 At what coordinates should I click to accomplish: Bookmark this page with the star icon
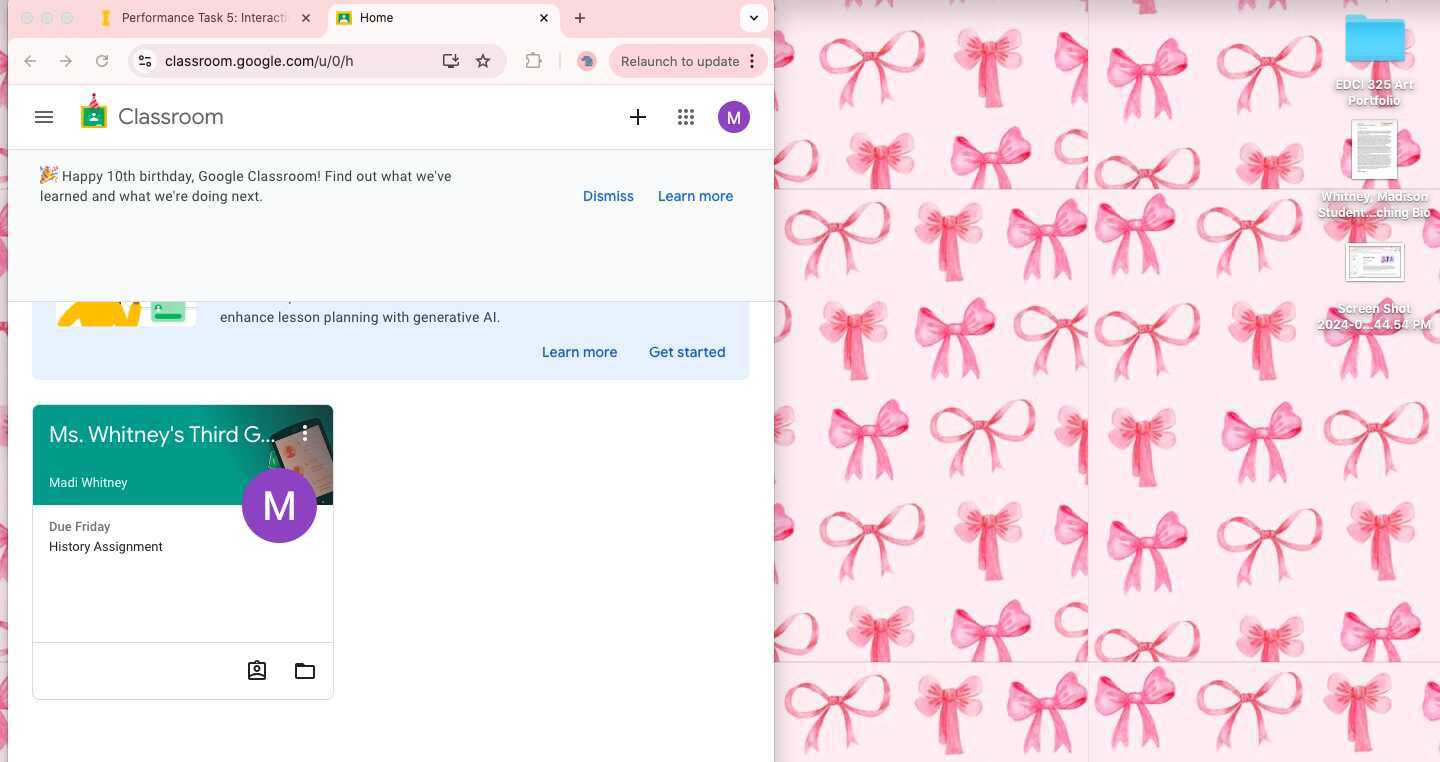point(483,61)
